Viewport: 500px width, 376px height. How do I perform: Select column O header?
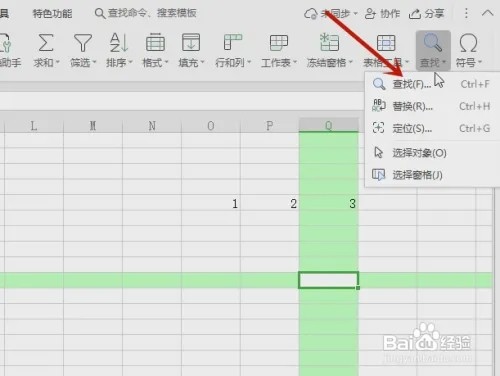point(211,126)
